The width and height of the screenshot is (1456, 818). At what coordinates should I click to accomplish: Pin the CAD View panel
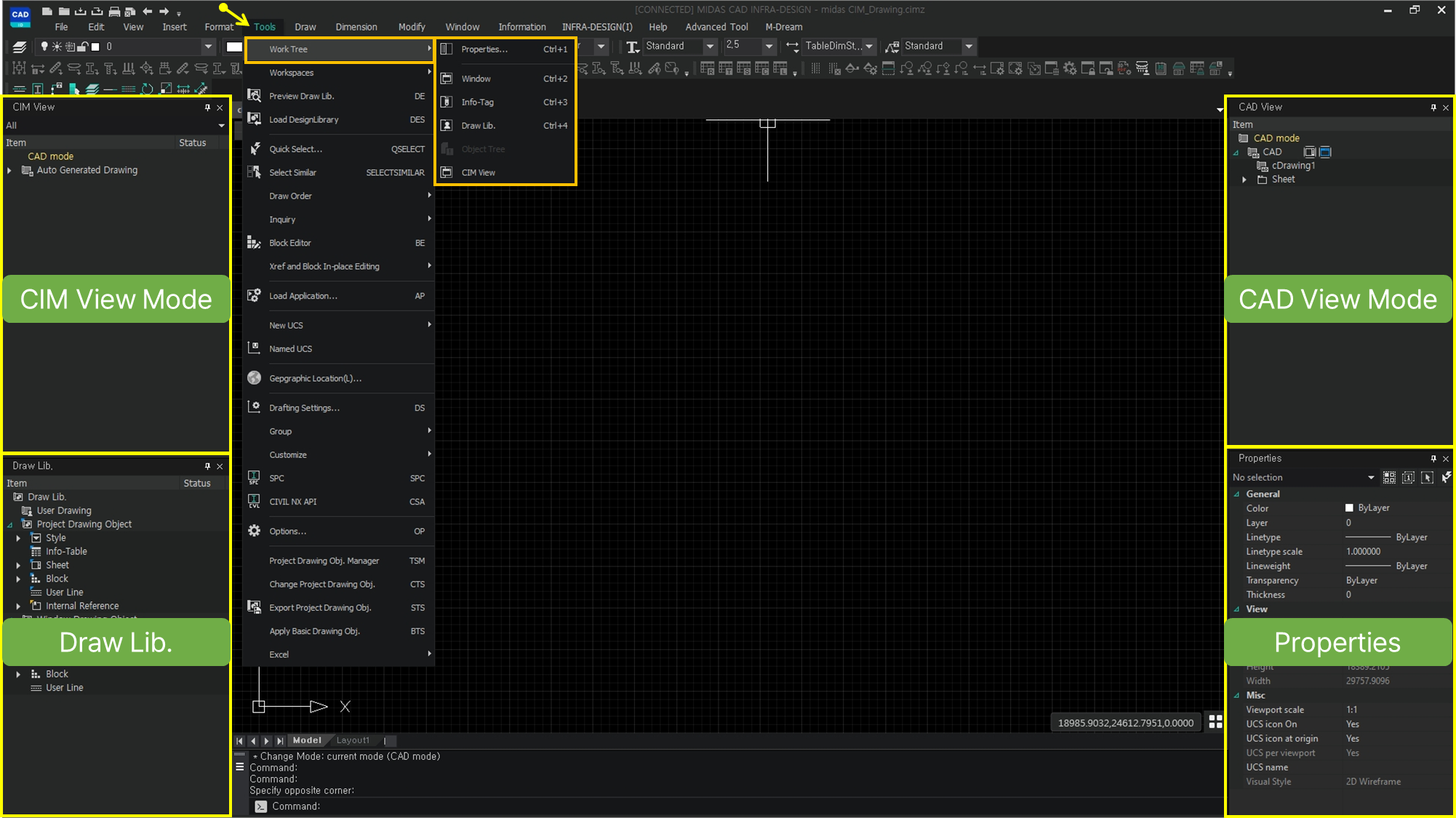click(1433, 107)
